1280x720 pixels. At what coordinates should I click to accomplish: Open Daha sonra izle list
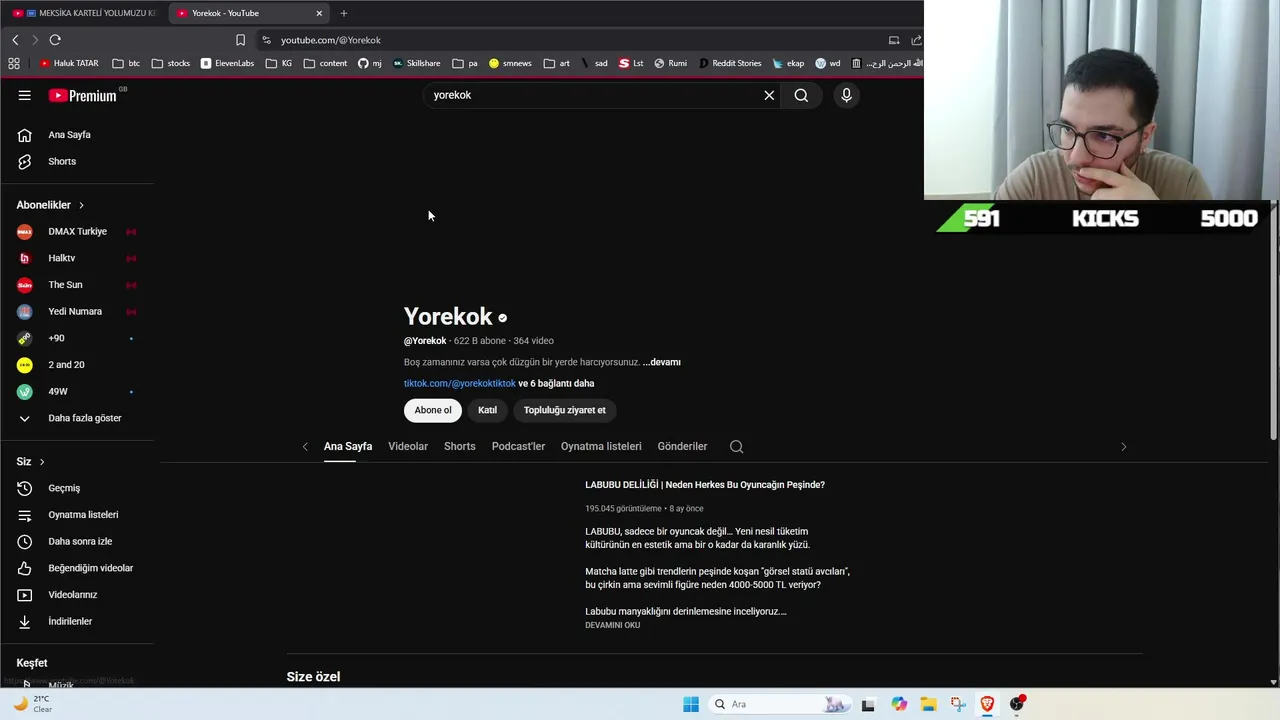(78, 541)
